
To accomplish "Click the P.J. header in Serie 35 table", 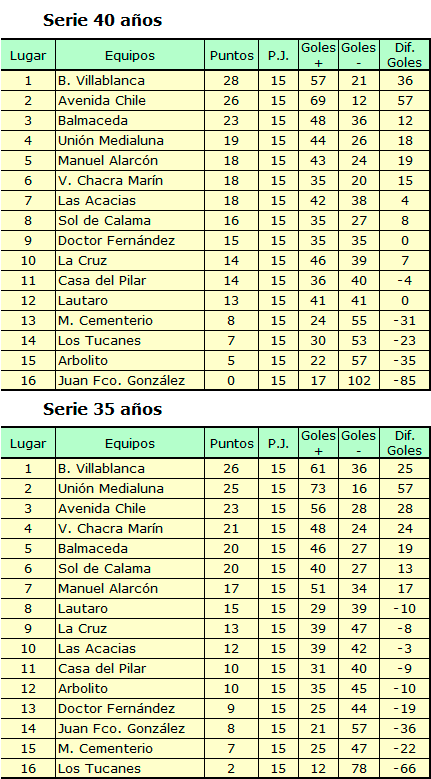I will (278, 443).
